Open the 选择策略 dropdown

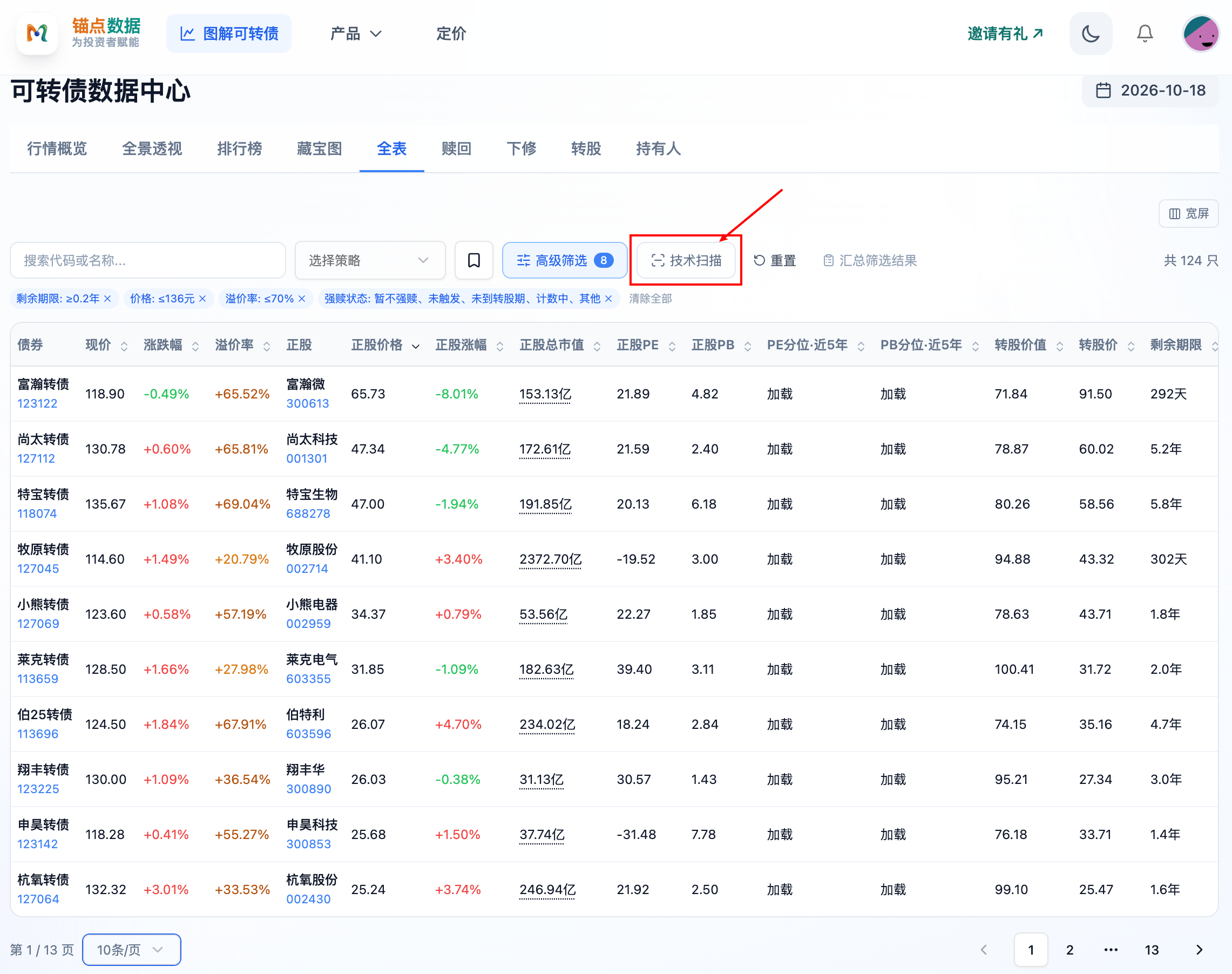369,261
